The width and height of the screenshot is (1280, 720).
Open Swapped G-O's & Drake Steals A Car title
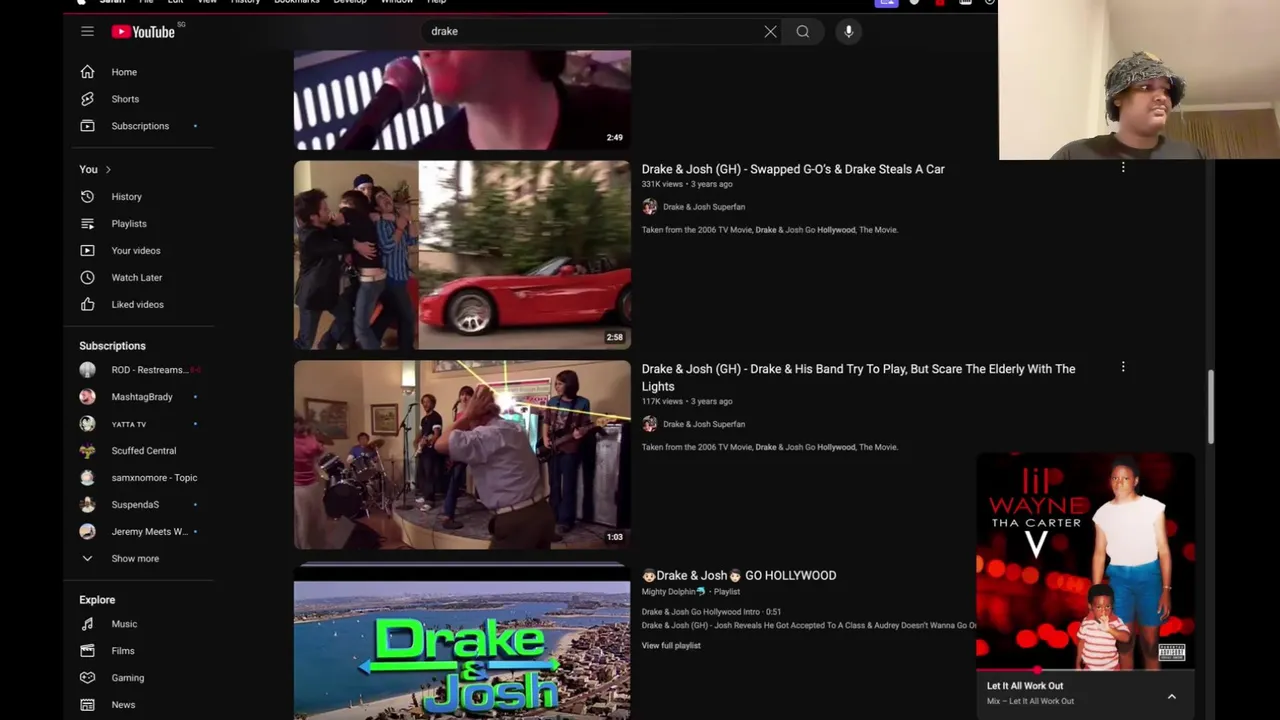click(793, 169)
